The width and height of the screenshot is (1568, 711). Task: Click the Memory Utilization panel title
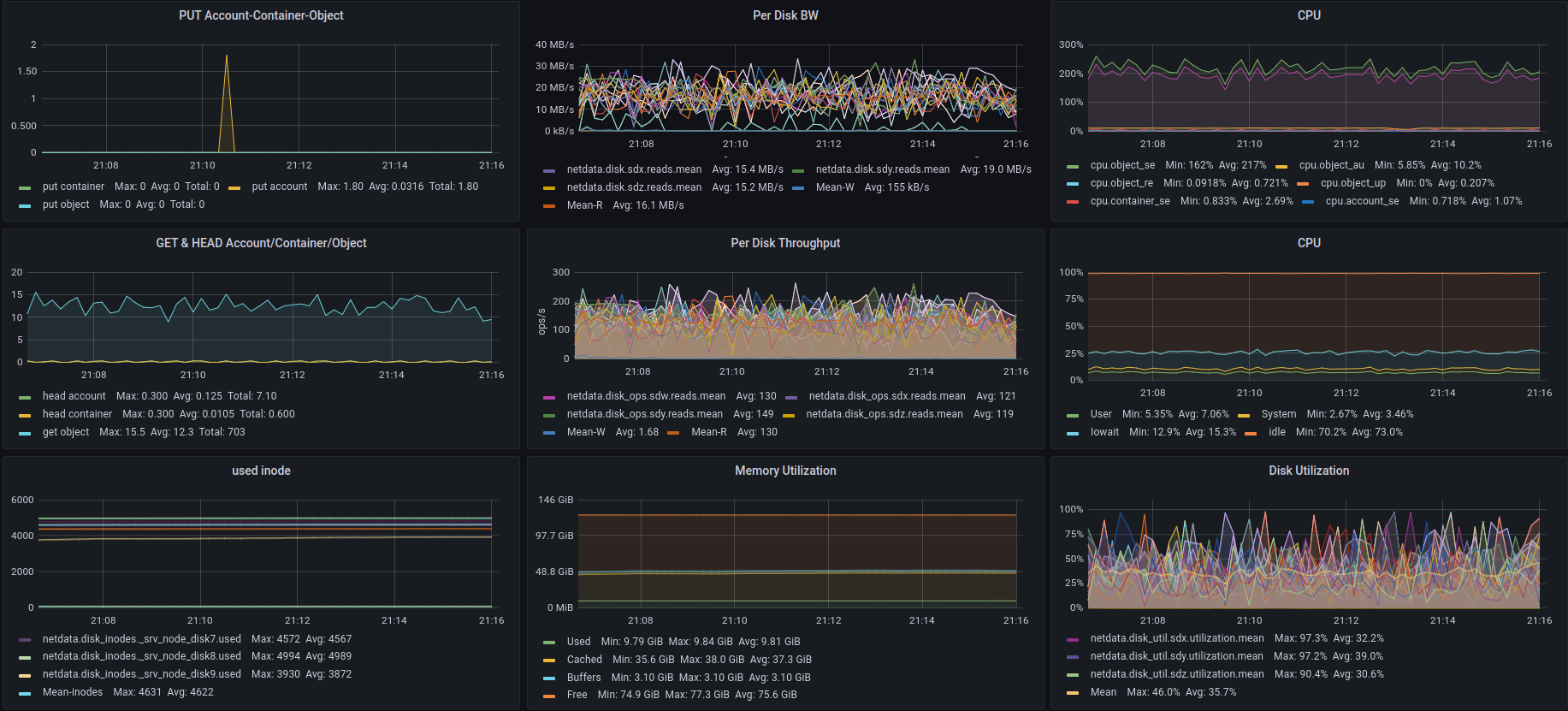[784, 471]
